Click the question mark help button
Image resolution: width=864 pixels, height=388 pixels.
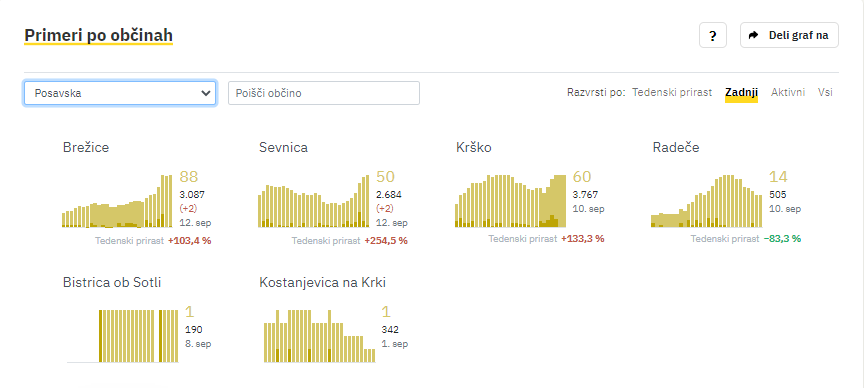[x=712, y=36]
